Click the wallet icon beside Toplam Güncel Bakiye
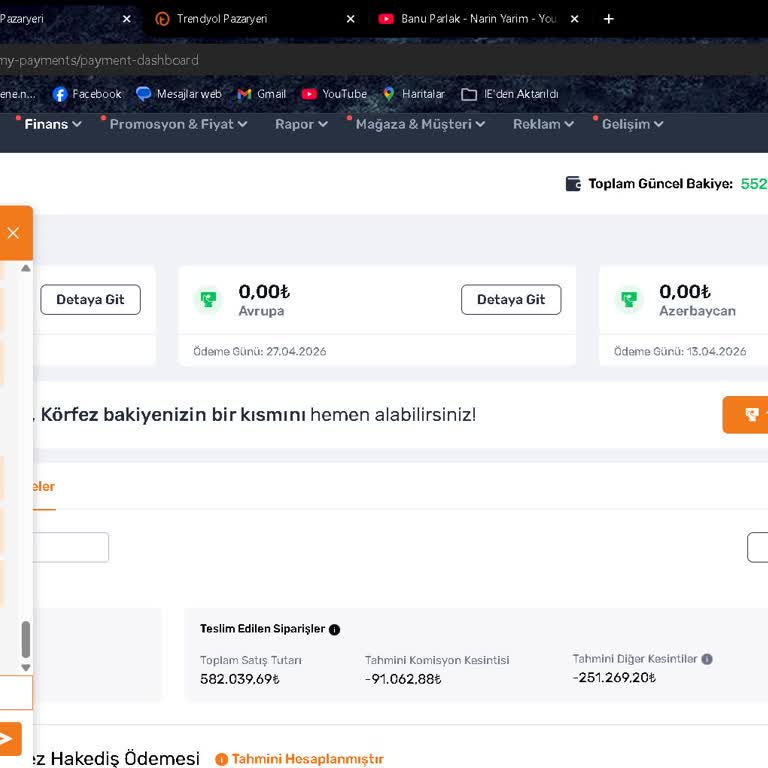The image size is (768, 768). click(x=573, y=184)
